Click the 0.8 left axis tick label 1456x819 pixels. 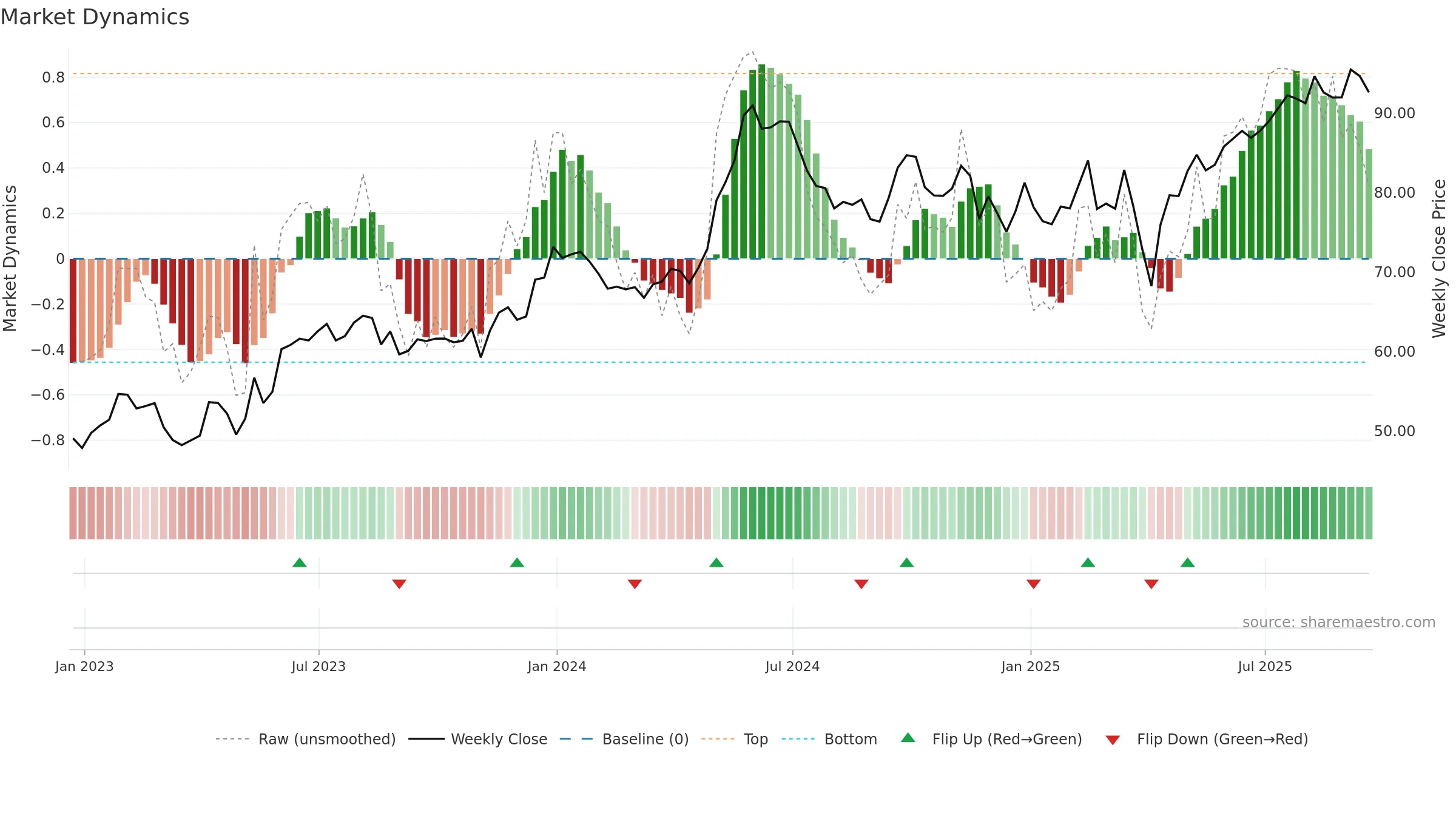click(x=53, y=78)
